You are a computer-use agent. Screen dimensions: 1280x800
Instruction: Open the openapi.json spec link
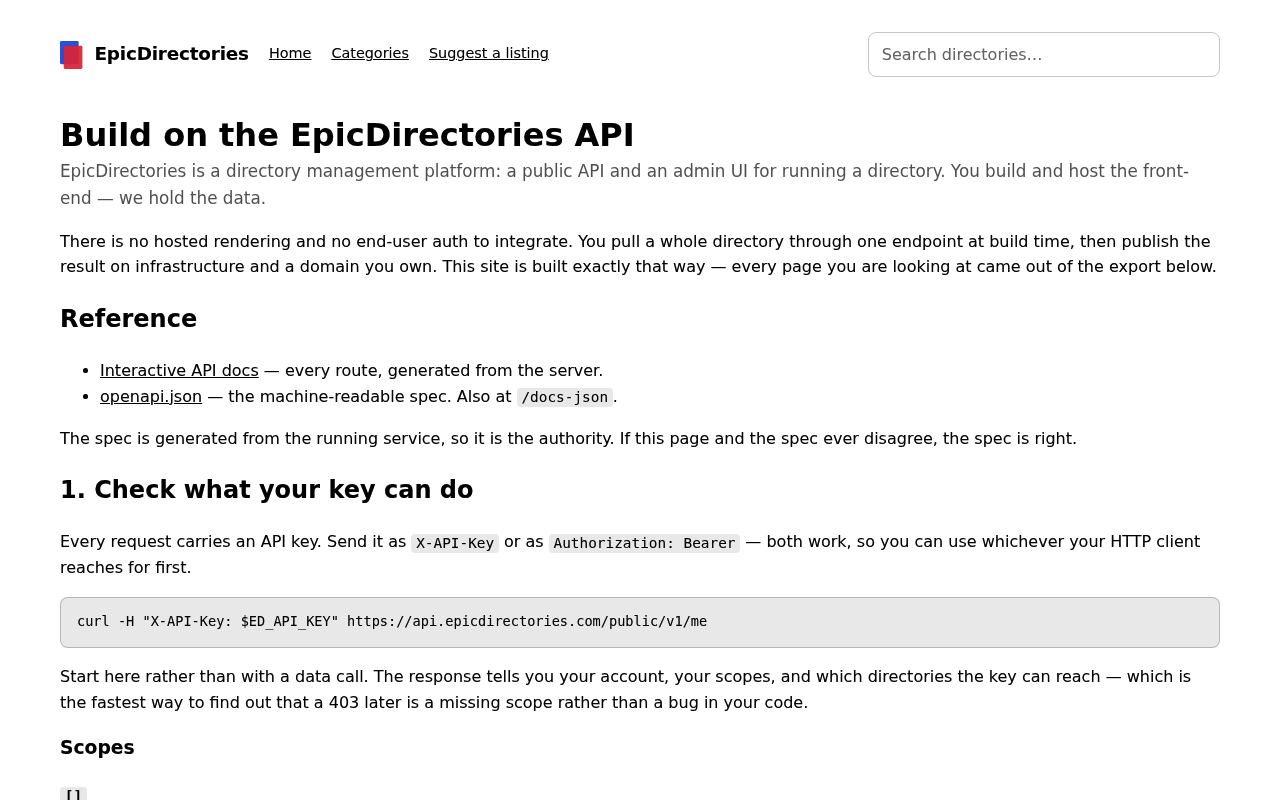coord(151,396)
